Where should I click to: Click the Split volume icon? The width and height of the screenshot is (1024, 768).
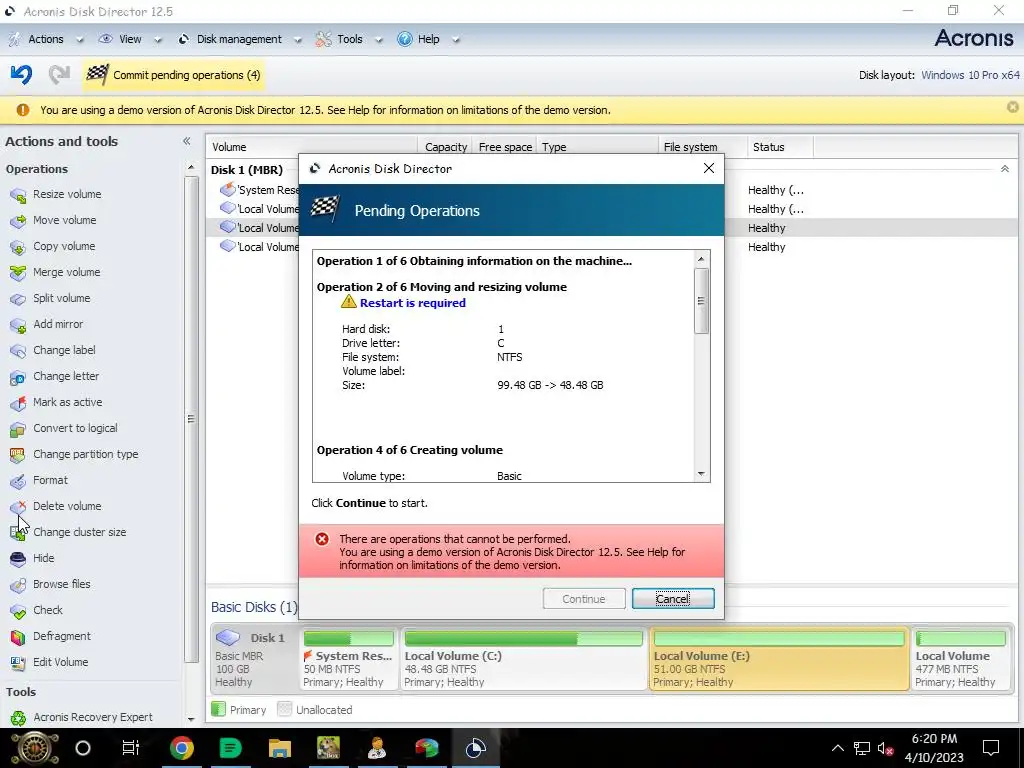[x=18, y=299]
